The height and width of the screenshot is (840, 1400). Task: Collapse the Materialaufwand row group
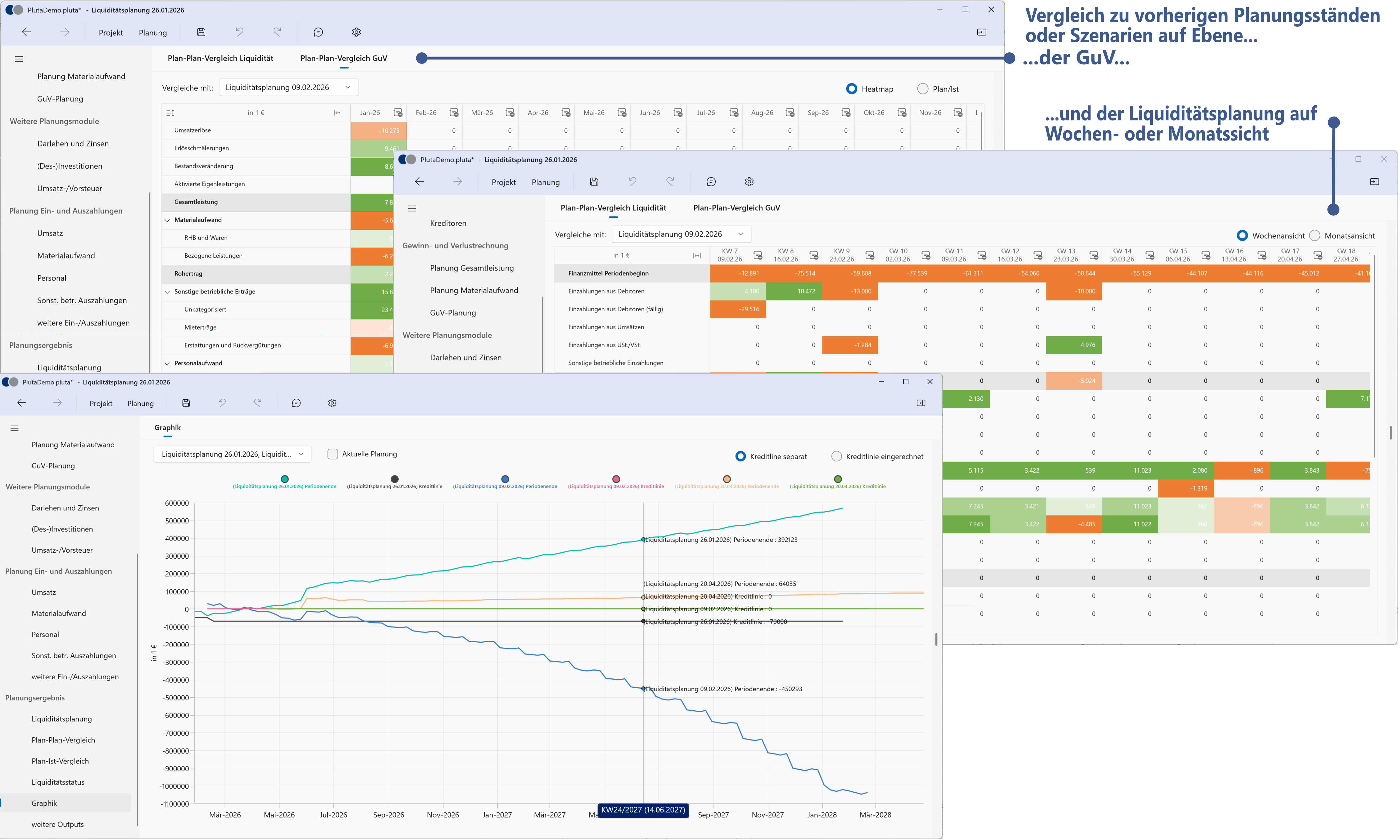pyautogui.click(x=167, y=220)
